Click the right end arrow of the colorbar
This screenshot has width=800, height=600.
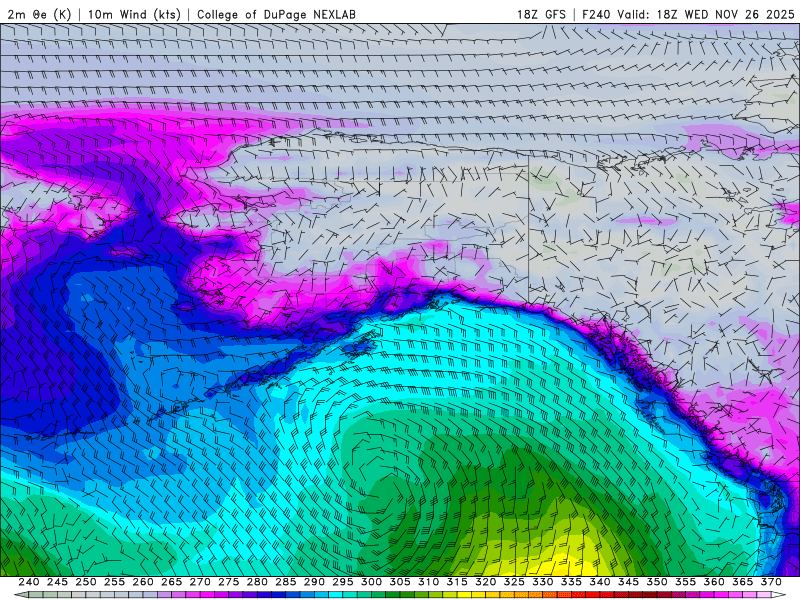click(x=779, y=595)
